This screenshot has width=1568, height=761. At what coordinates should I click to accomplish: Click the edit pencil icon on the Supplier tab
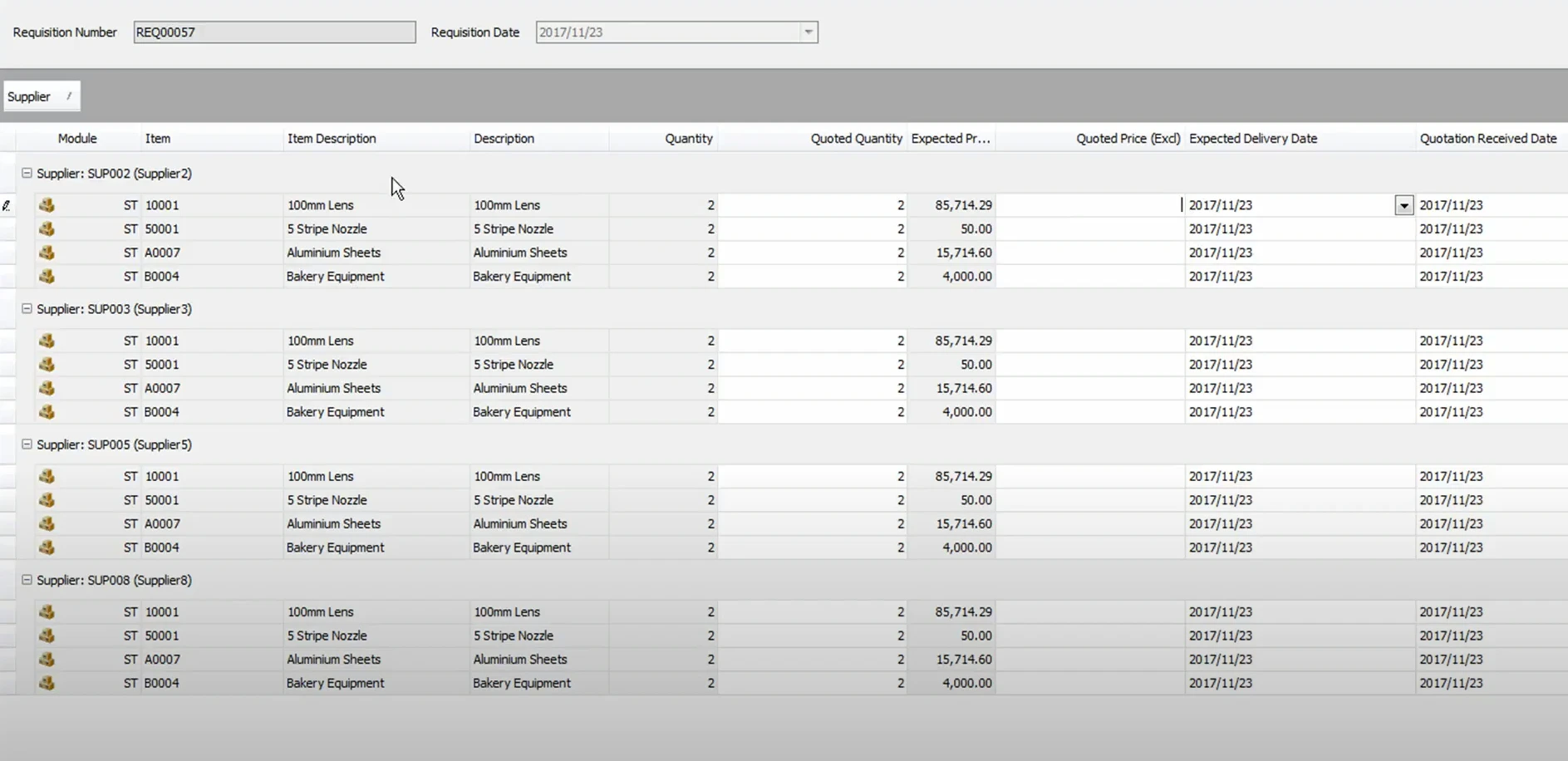pos(69,96)
